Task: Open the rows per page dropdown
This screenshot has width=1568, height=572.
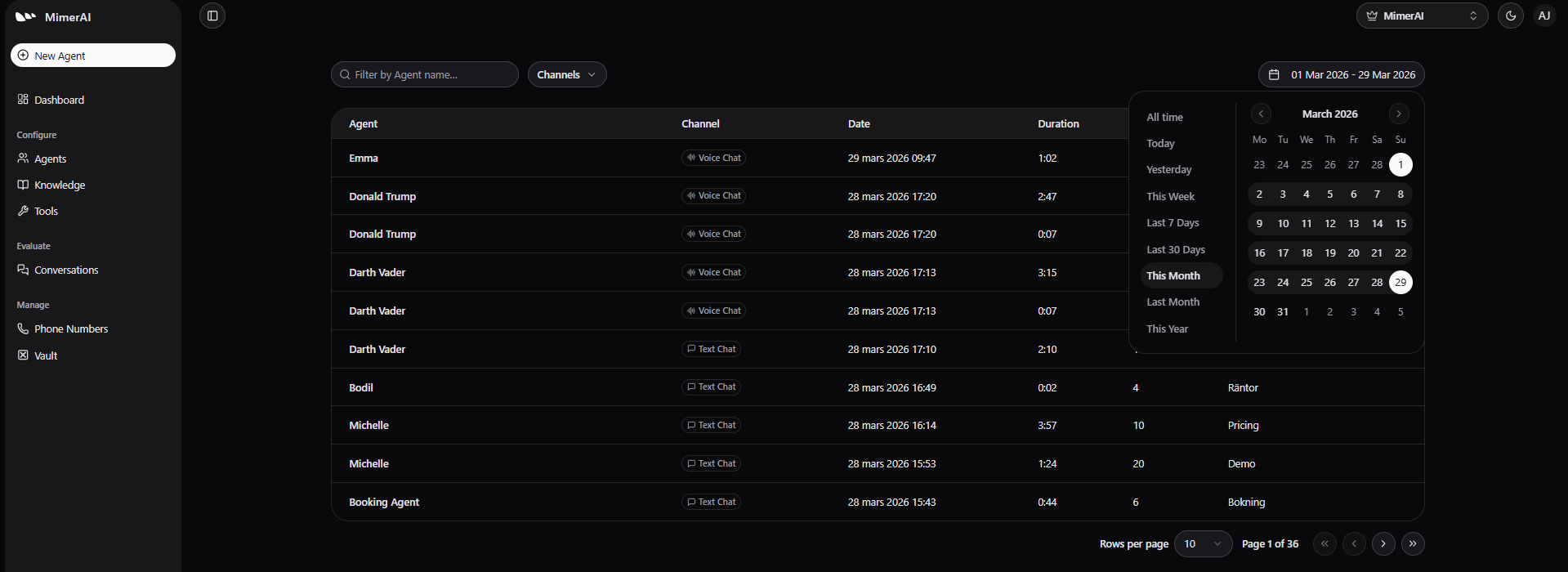Action: 1203,543
